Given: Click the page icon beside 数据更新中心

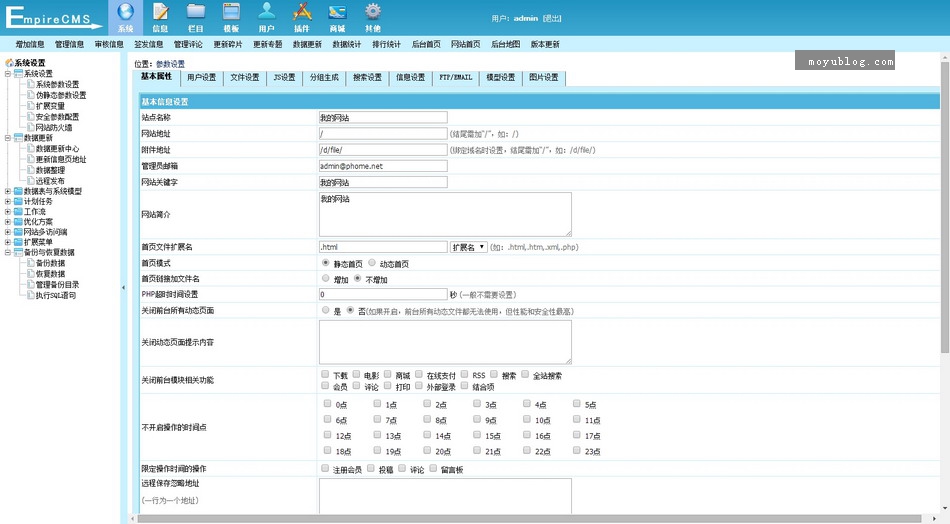Looking at the screenshot, I should (x=30, y=148).
